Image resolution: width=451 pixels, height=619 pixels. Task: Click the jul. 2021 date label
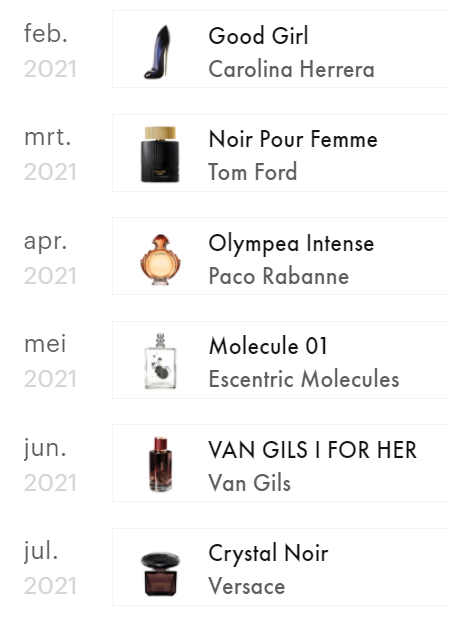tap(50, 568)
